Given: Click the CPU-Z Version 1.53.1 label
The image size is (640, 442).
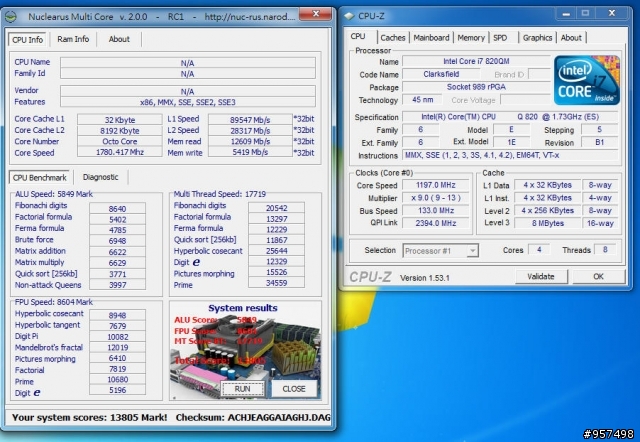Looking at the screenshot, I should (424, 278).
